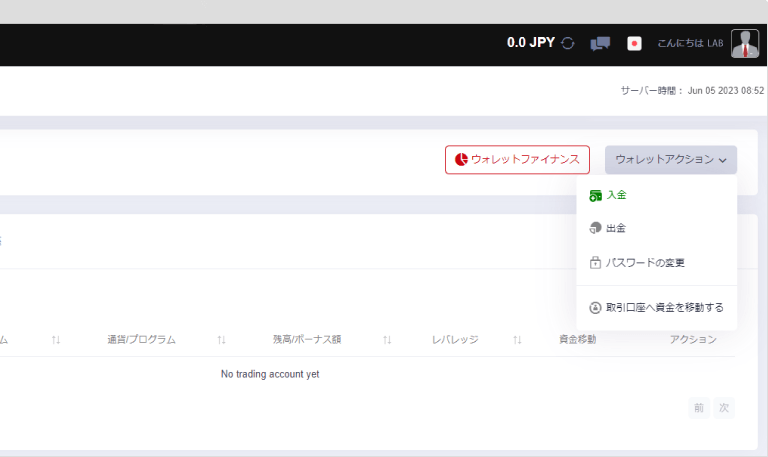Click the 通貨/プログラム column header
Image resolution: width=768 pixels, height=457 pixels.
(x=142, y=339)
